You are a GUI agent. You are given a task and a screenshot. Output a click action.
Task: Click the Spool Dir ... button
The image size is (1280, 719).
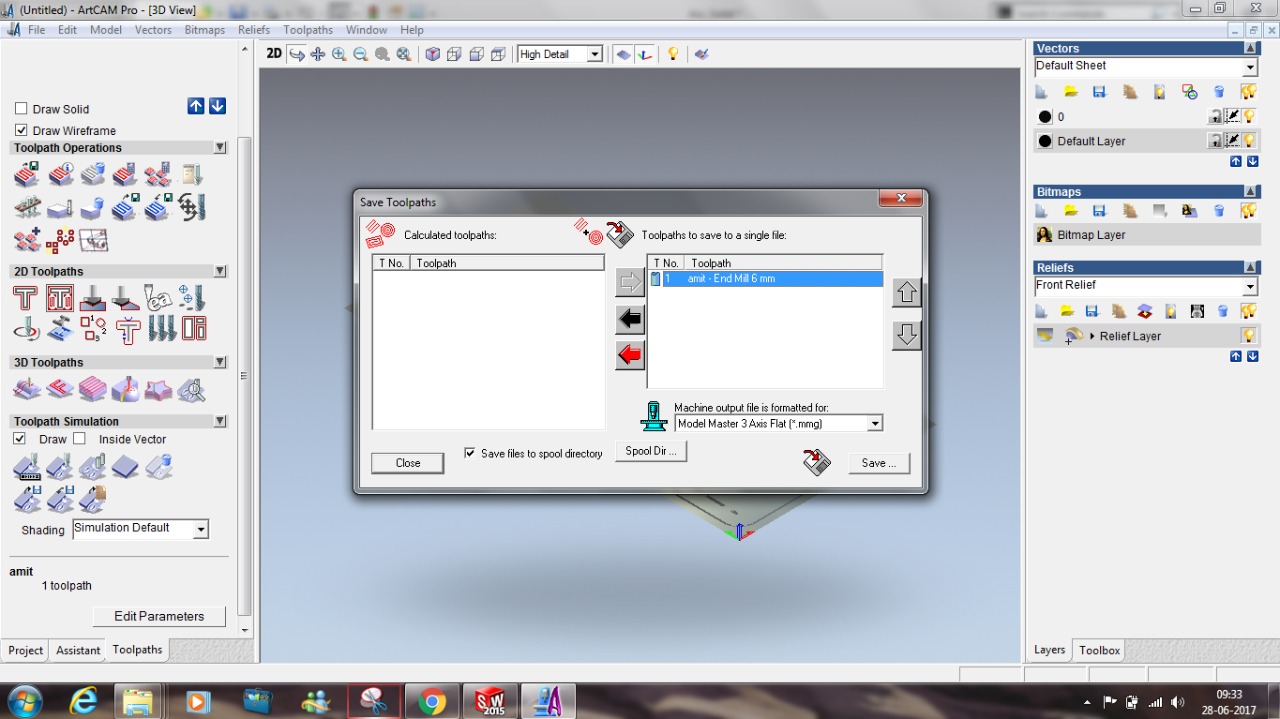coord(651,451)
